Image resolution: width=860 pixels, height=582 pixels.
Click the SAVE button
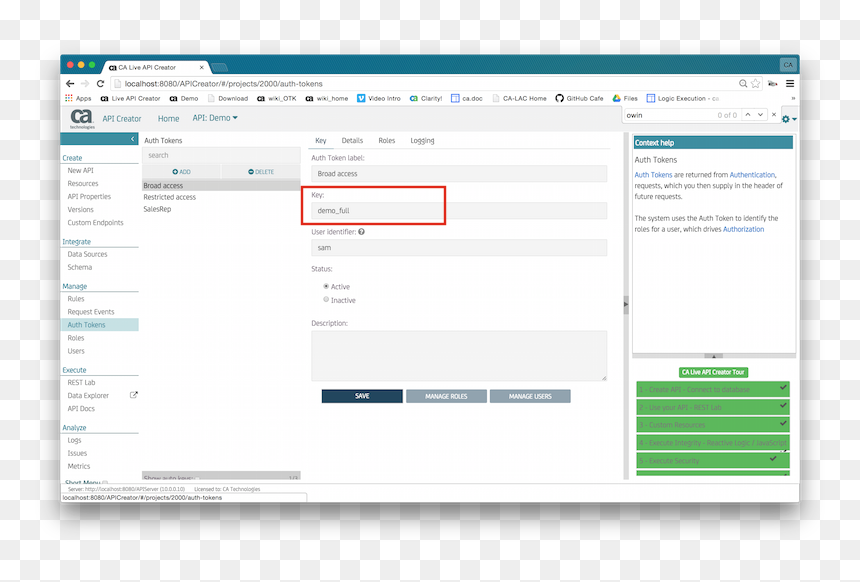pyautogui.click(x=362, y=396)
